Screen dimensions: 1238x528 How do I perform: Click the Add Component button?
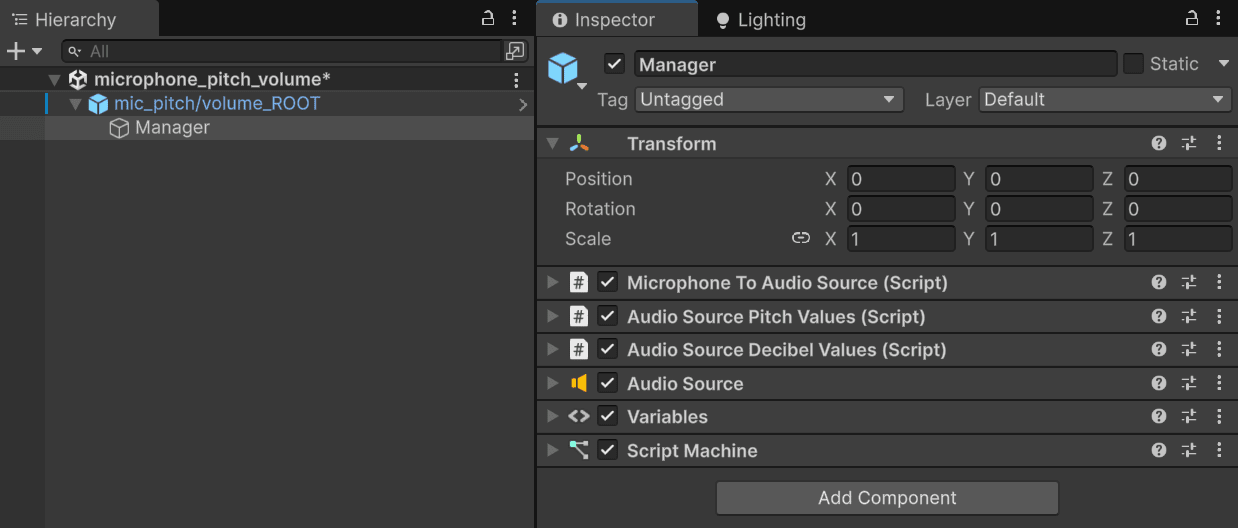[887, 498]
